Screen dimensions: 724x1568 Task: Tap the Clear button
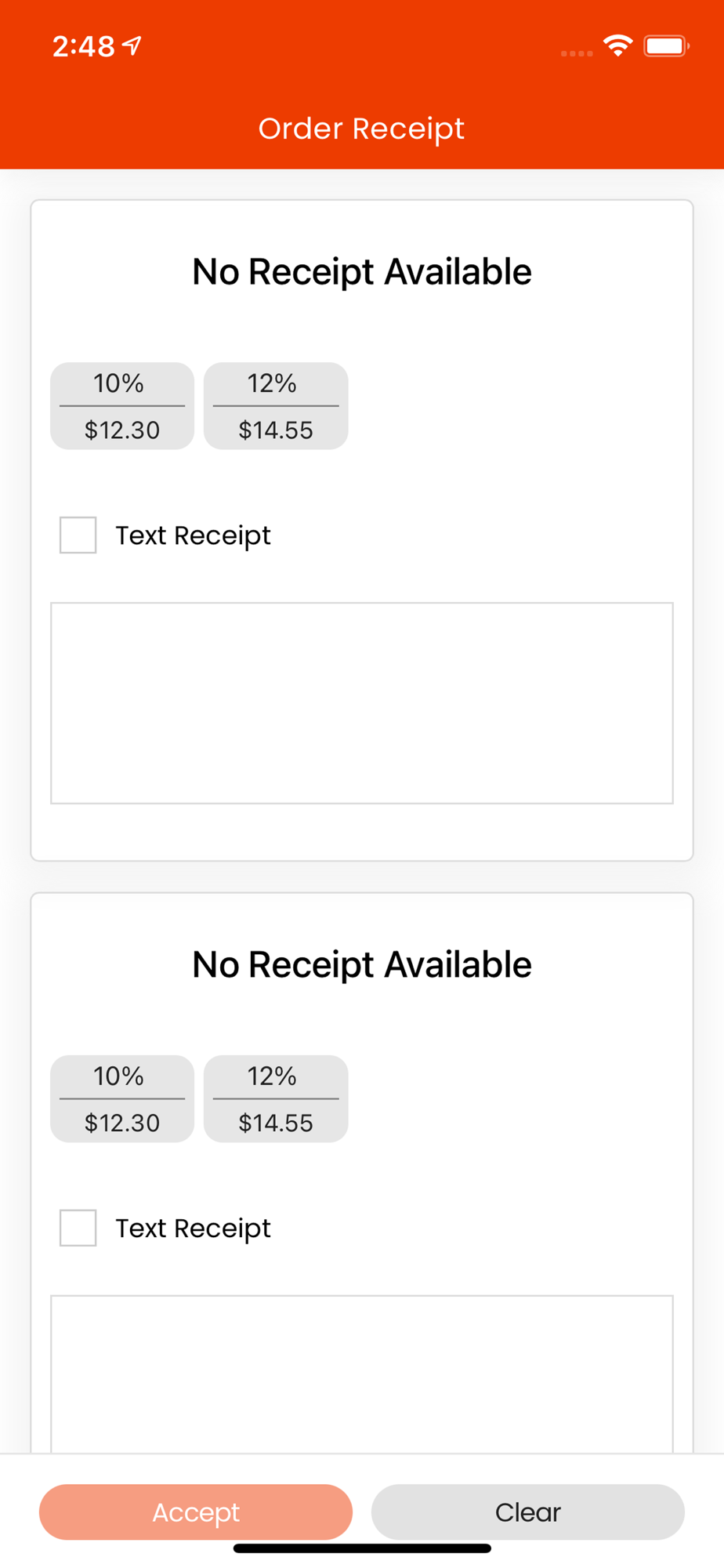click(527, 1512)
